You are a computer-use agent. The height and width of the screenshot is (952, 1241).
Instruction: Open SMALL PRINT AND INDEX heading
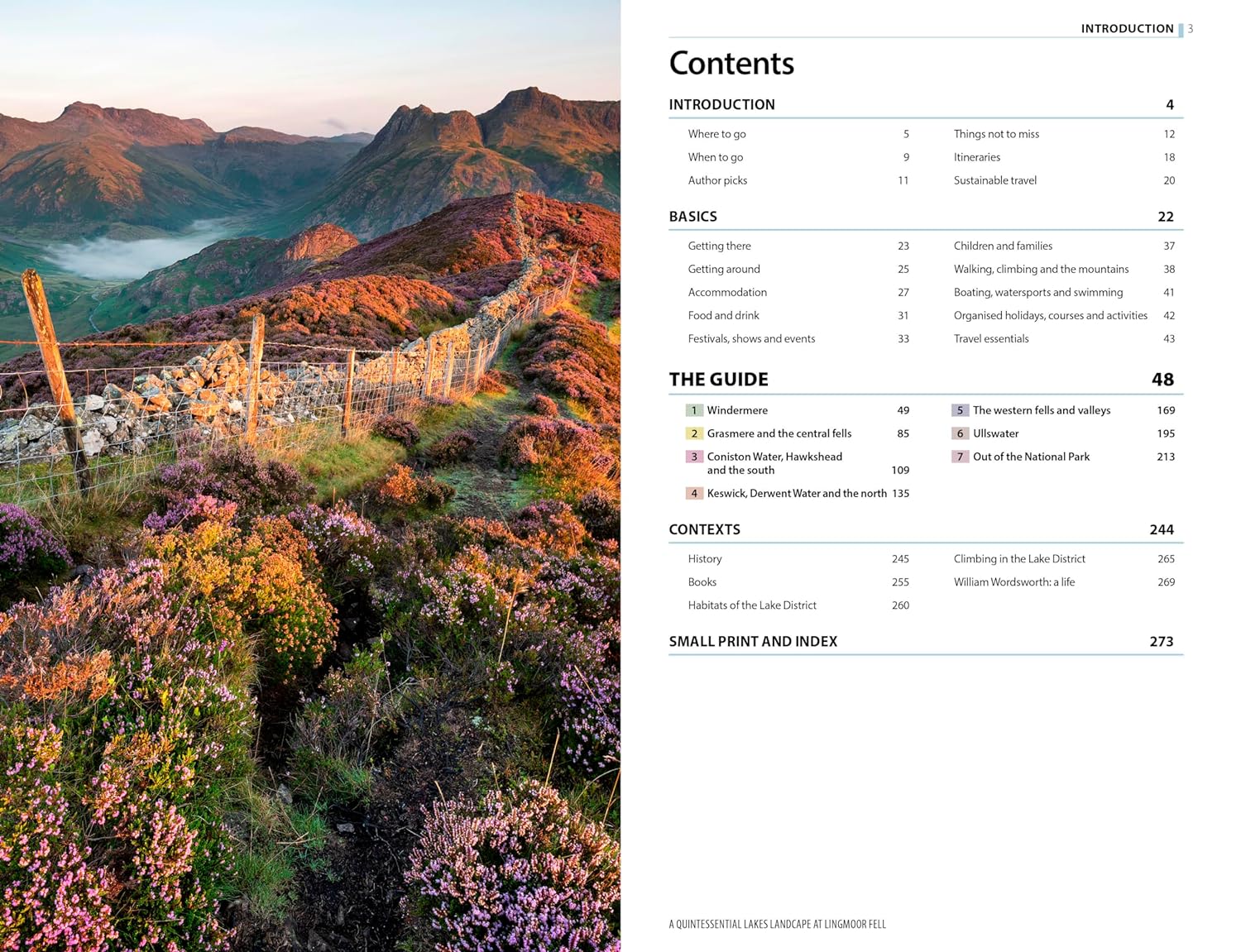(753, 642)
